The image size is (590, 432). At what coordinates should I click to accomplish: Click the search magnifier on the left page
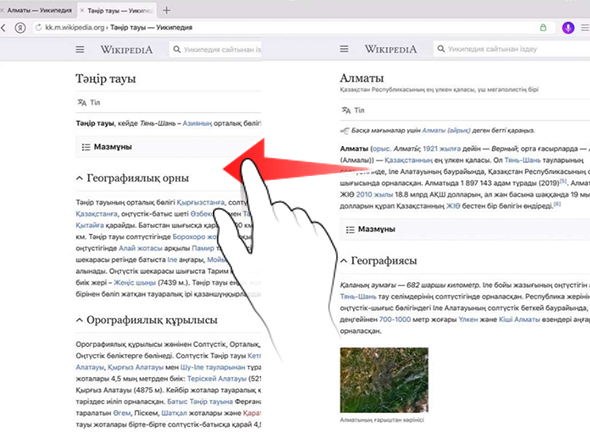tap(176, 49)
